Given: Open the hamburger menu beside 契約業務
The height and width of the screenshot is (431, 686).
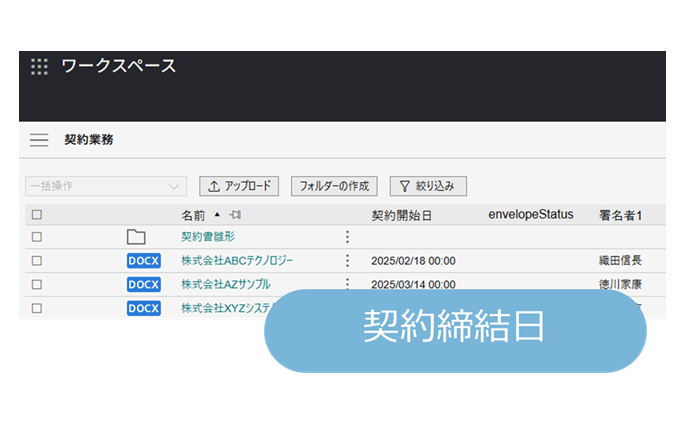Looking at the screenshot, I should [39, 140].
